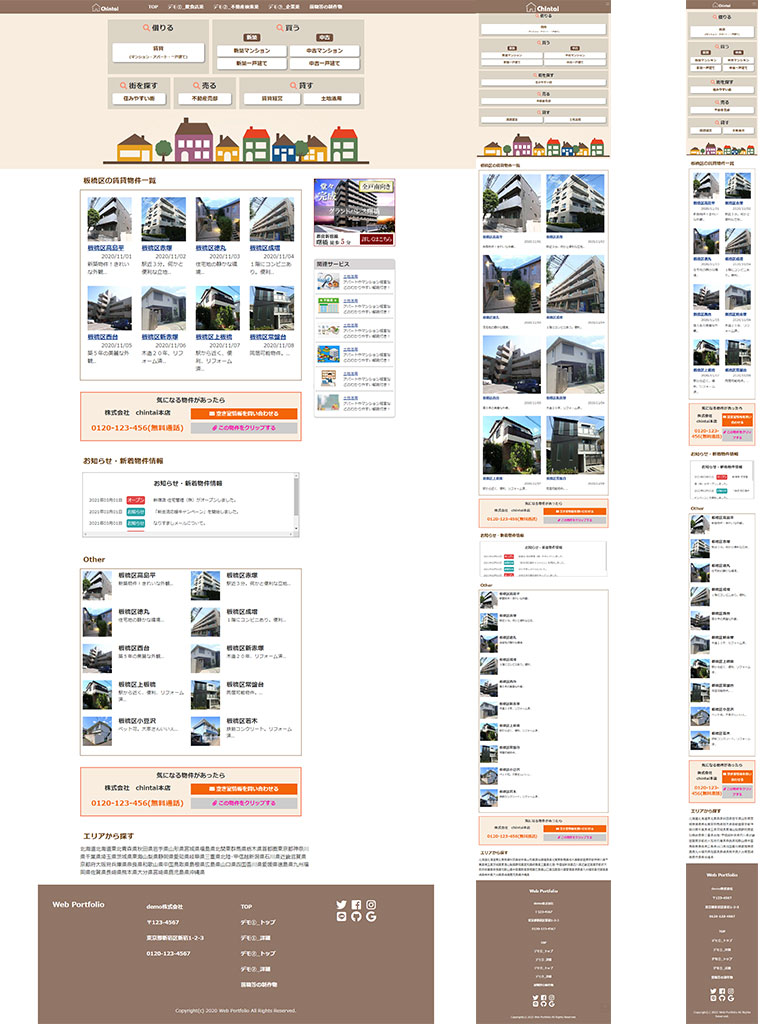
Task: Select TOP in the desktop header navigation
Action: point(153,6)
